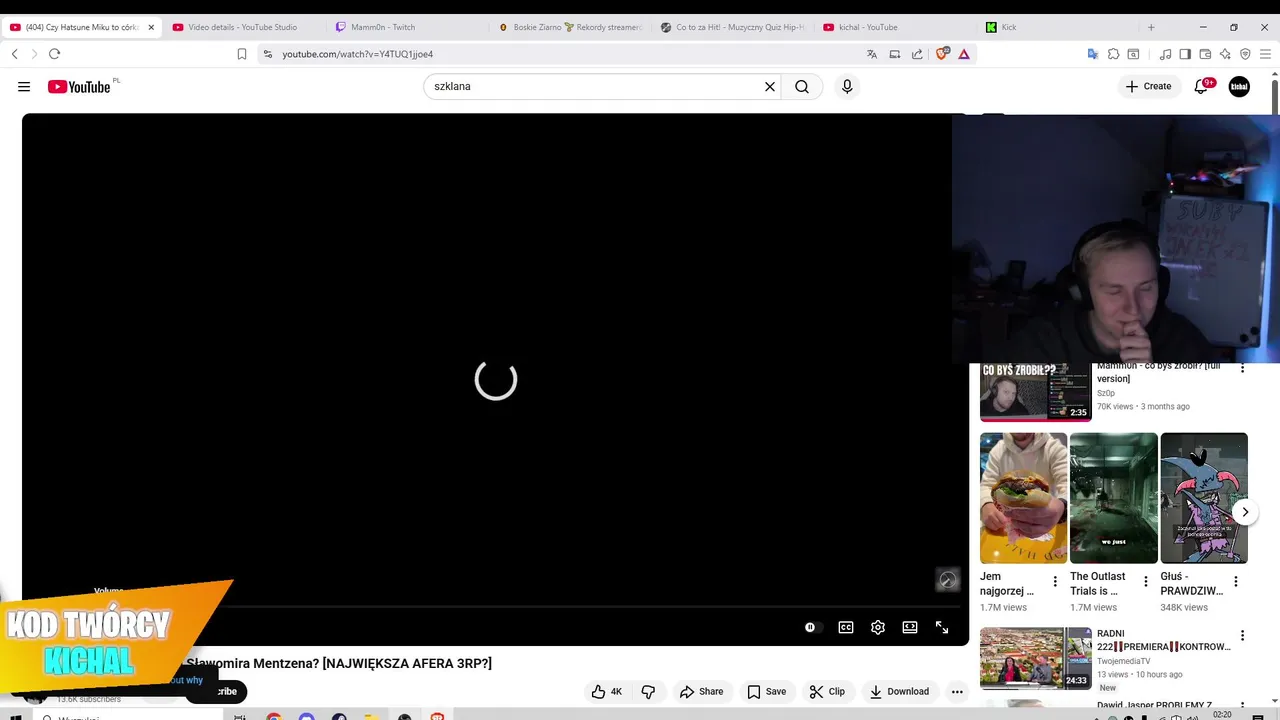Close the active Hatsune Miku tab
This screenshot has height=720, width=1280.
[151, 27]
